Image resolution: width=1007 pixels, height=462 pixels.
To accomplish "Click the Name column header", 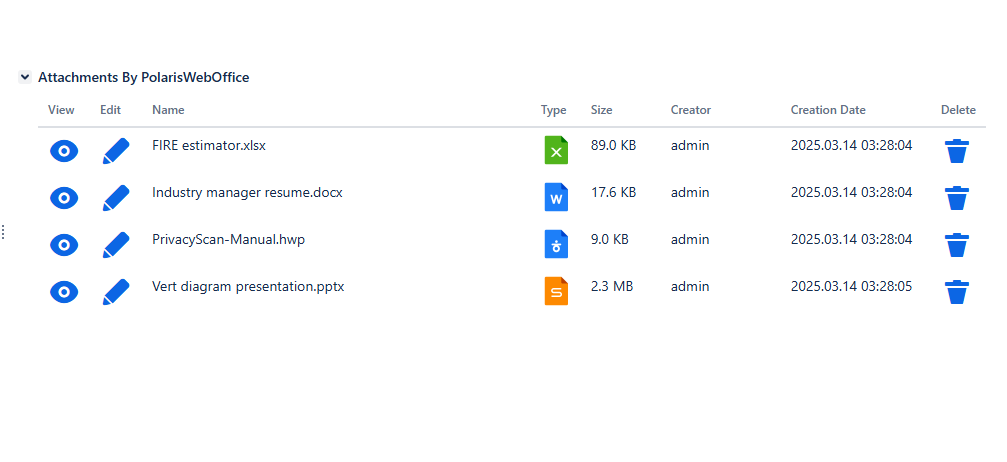I will tap(168, 110).
